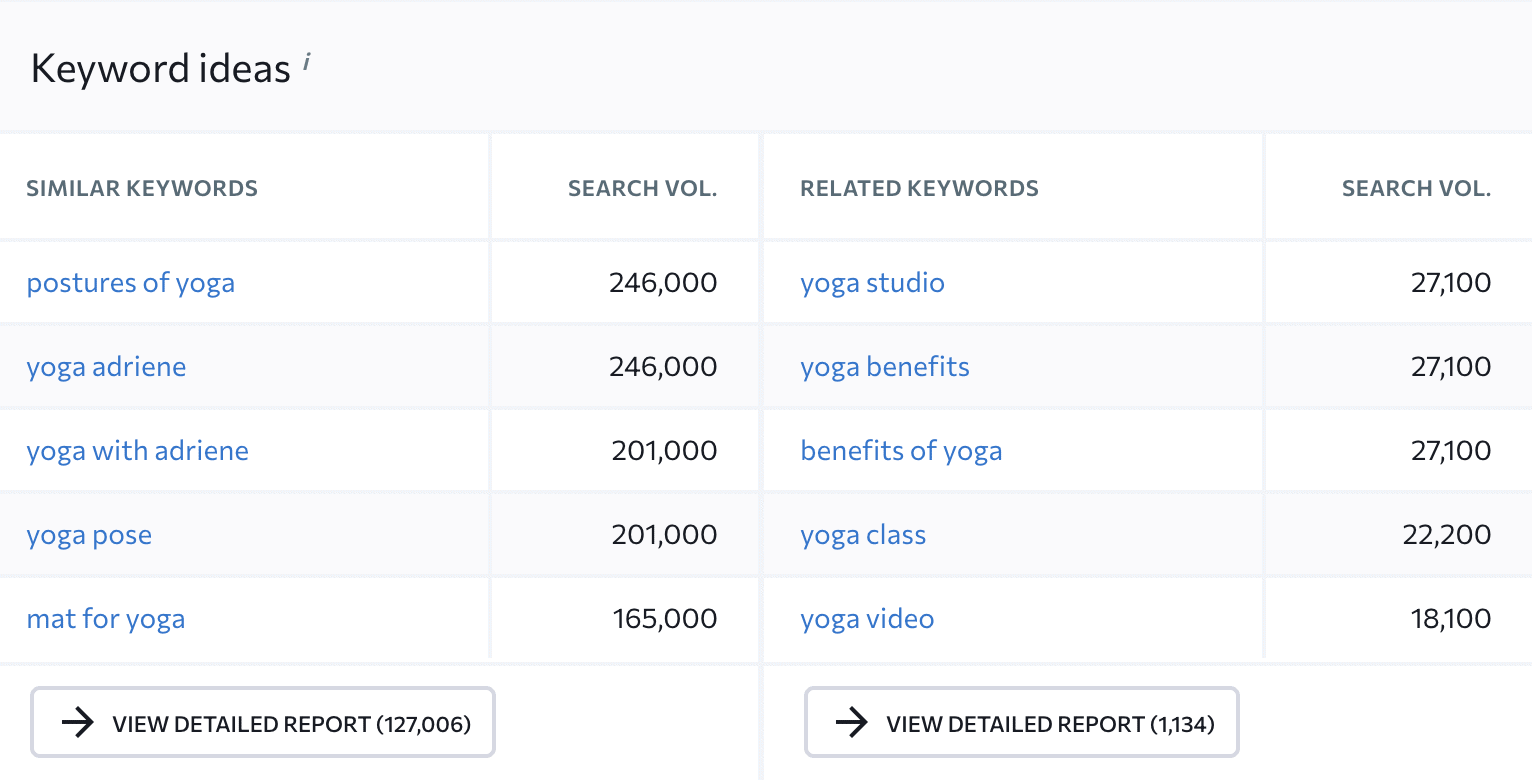Select the "yoga with adriene" keyword

coord(138,451)
